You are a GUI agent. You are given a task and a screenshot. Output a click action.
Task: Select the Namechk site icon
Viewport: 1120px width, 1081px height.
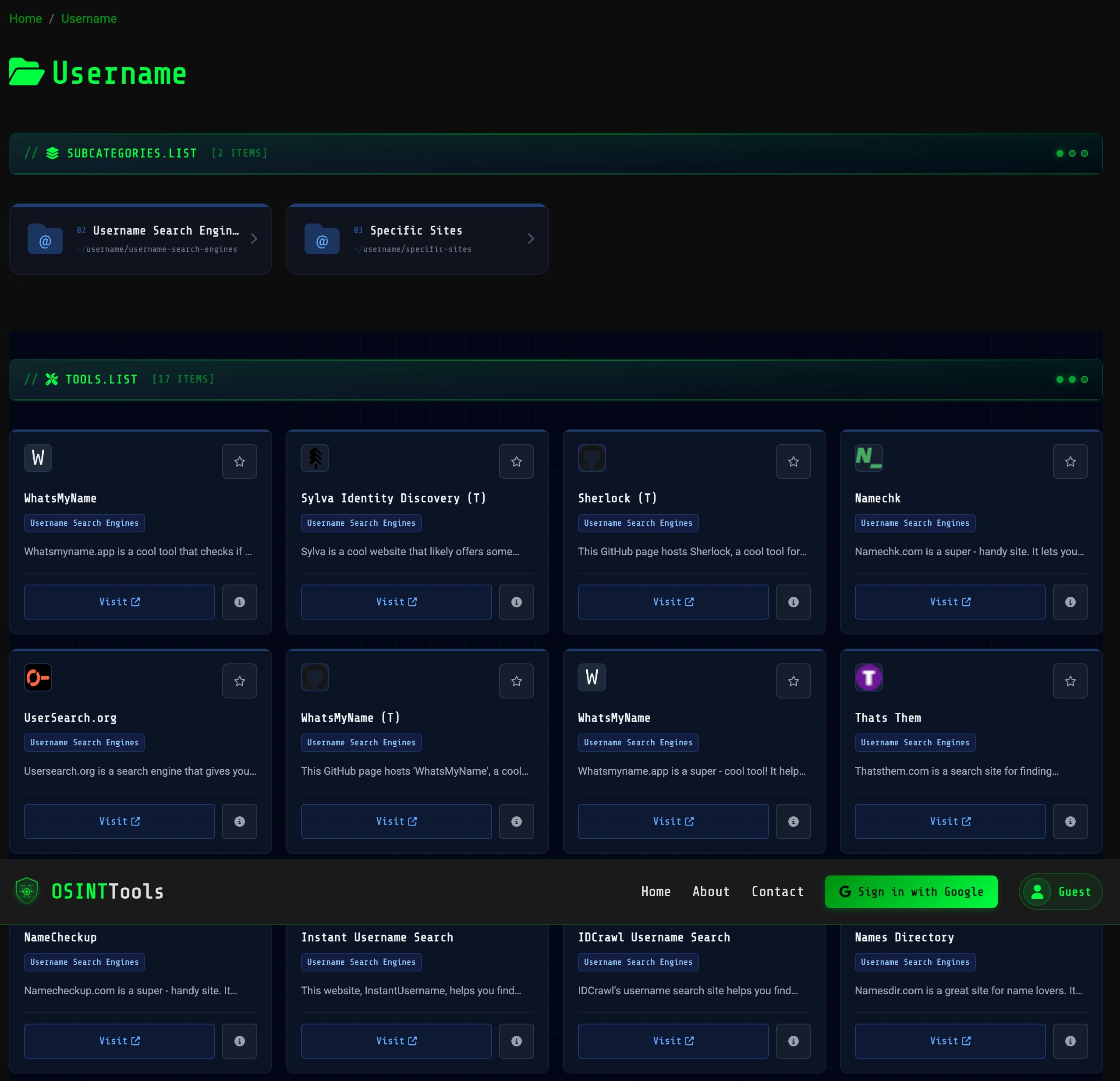pyautogui.click(x=868, y=457)
